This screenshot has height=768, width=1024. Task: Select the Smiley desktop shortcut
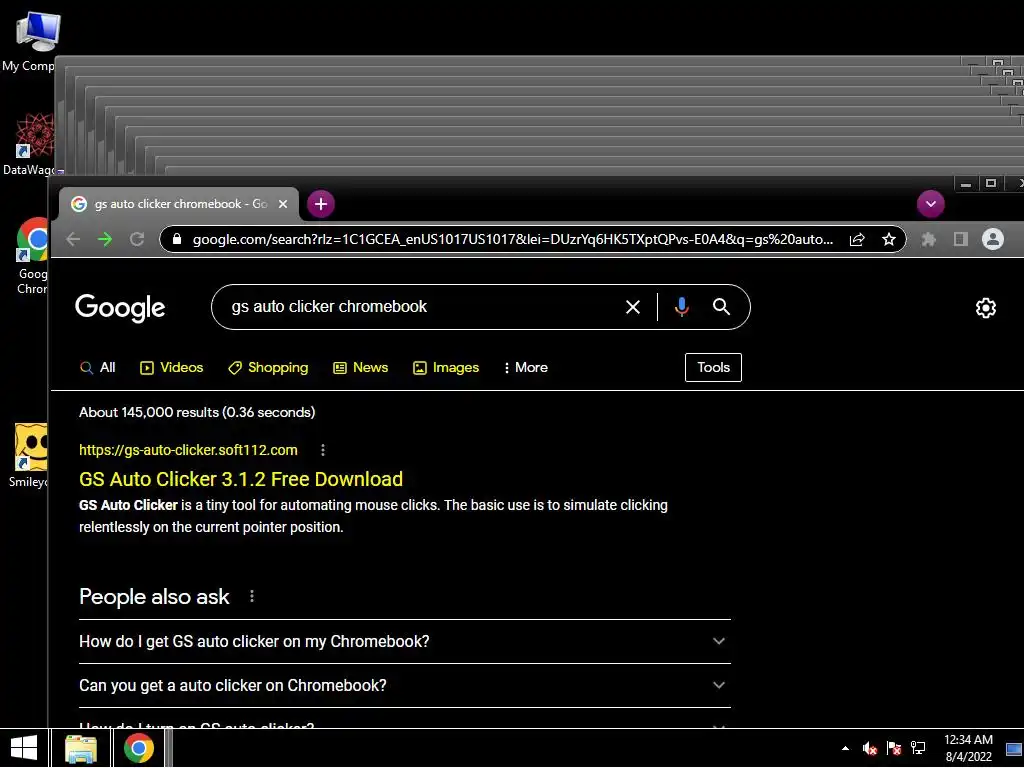(29, 456)
